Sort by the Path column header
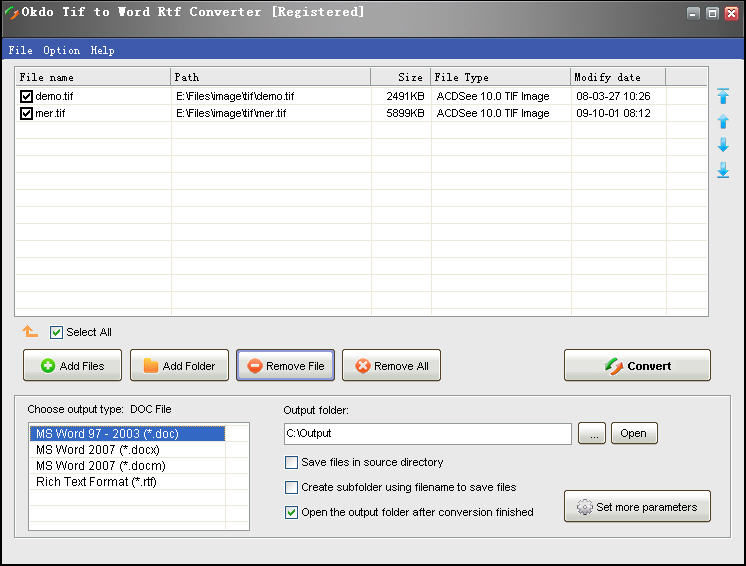This screenshot has height=566, width=746. tap(270, 77)
